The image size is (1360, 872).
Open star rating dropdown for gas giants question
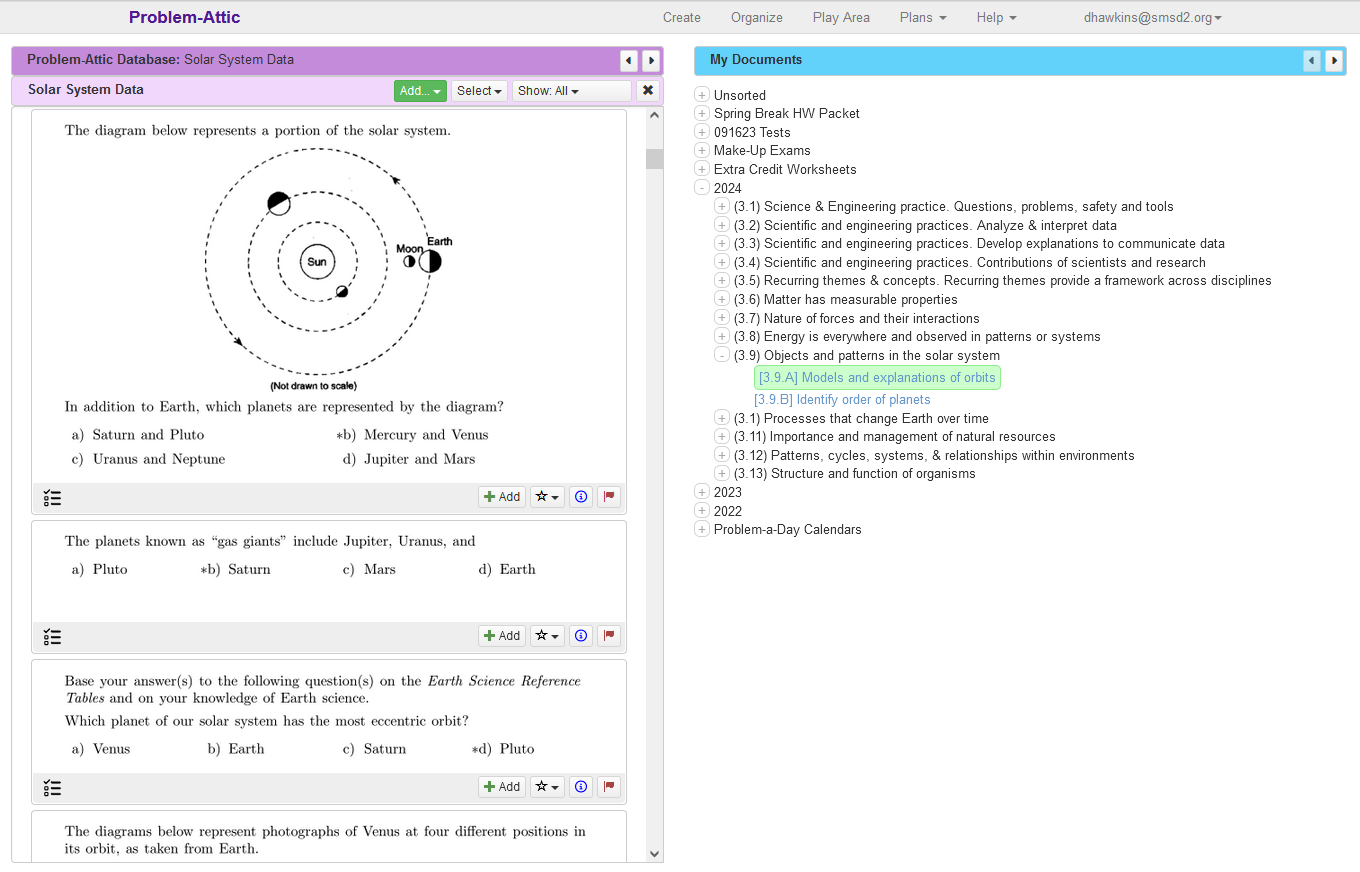point(547,636)
